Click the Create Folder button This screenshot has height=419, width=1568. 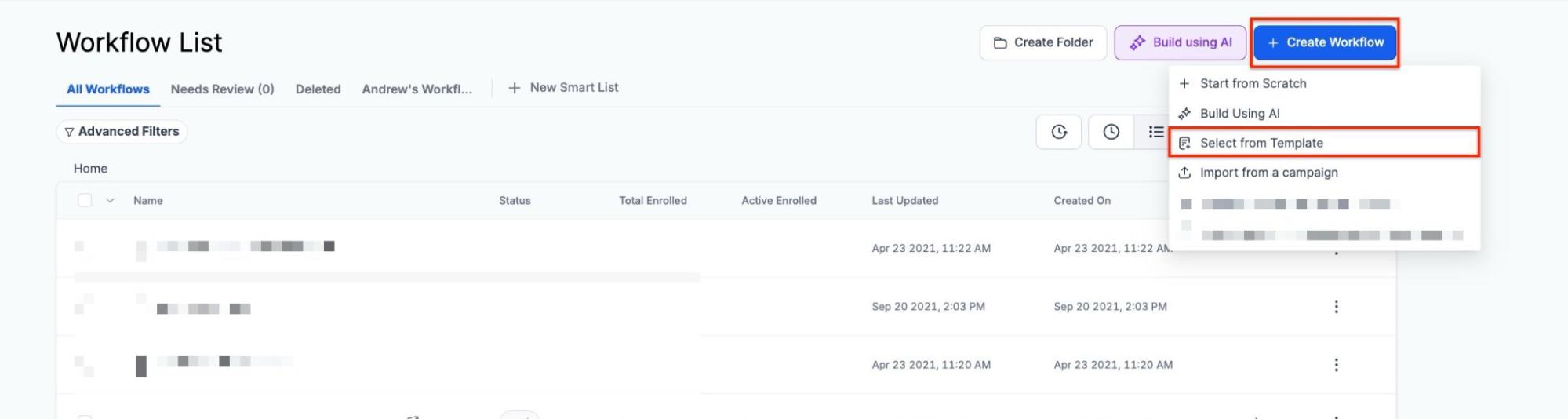tap(1042, 42)
